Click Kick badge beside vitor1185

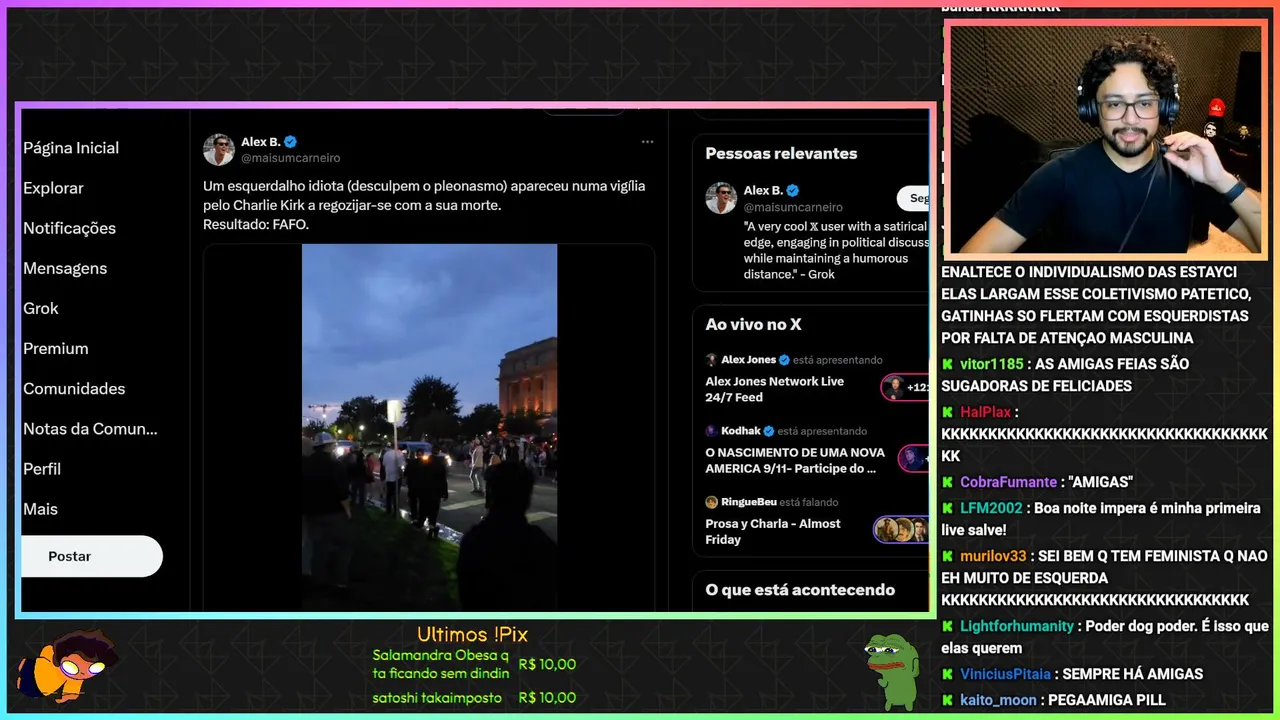[948, 364]
